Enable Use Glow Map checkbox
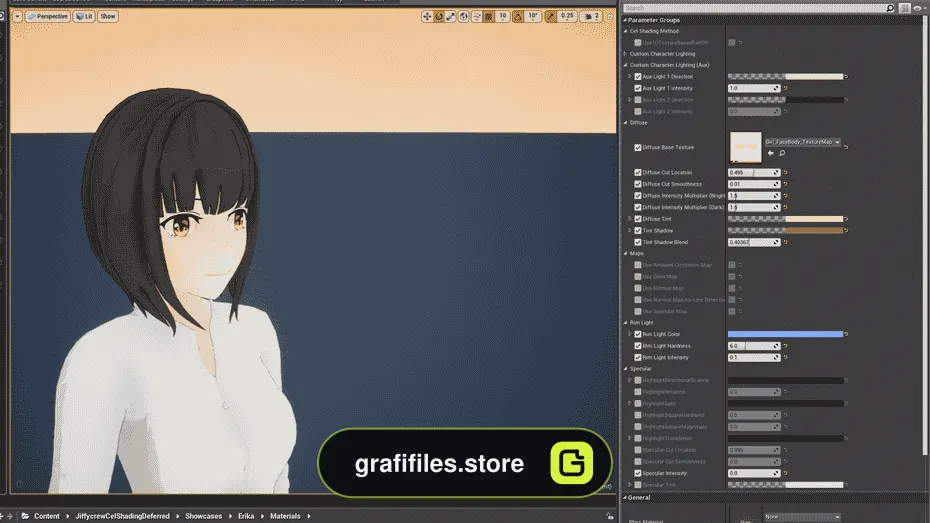 click(x=638, y=276)
